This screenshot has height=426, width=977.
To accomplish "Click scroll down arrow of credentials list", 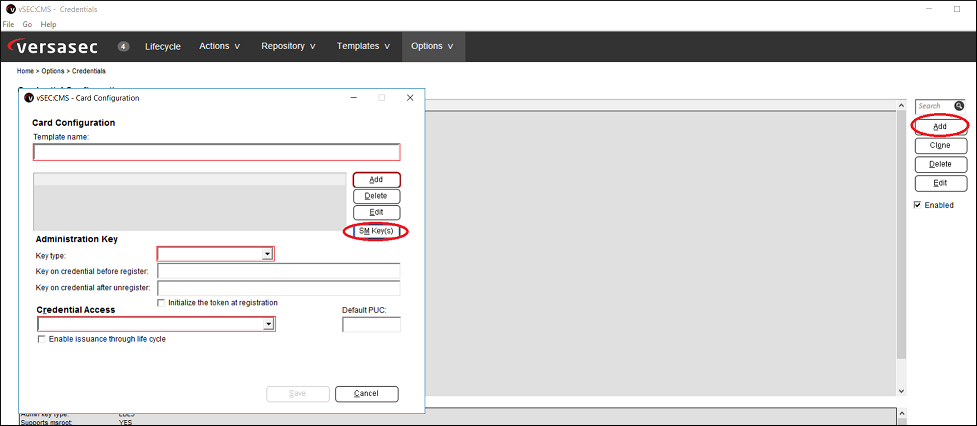I will click(901, 391).
